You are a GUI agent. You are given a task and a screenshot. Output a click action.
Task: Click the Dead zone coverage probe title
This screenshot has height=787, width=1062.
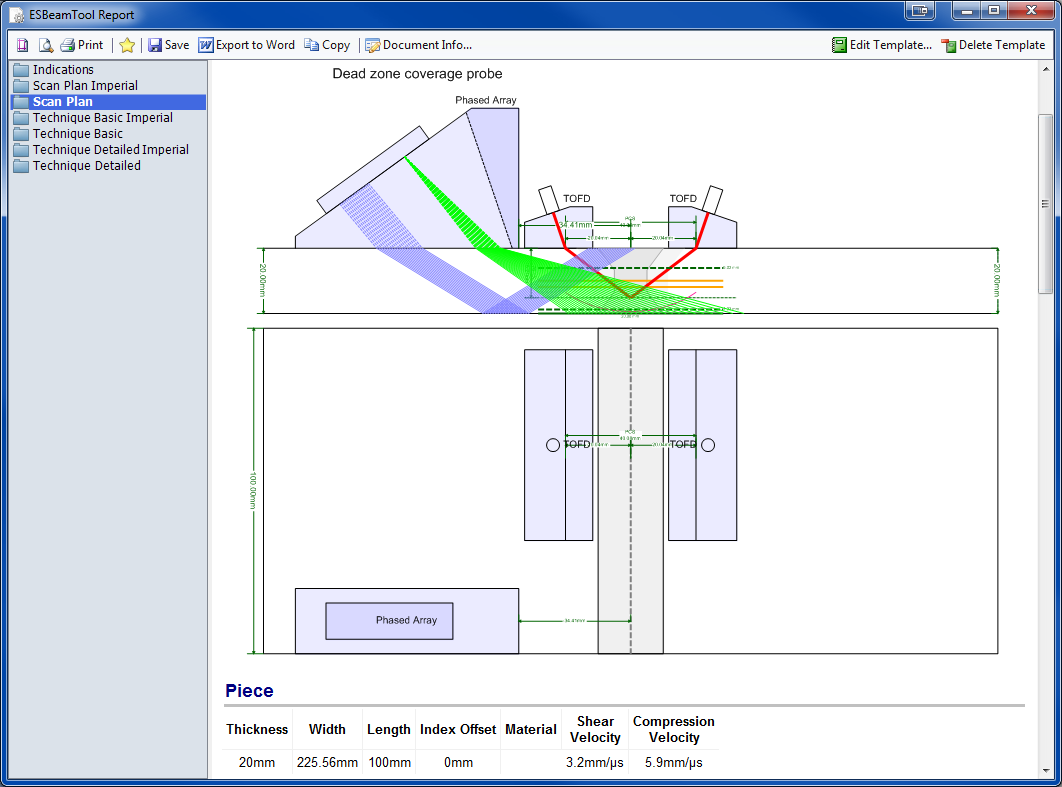(417, 74)
